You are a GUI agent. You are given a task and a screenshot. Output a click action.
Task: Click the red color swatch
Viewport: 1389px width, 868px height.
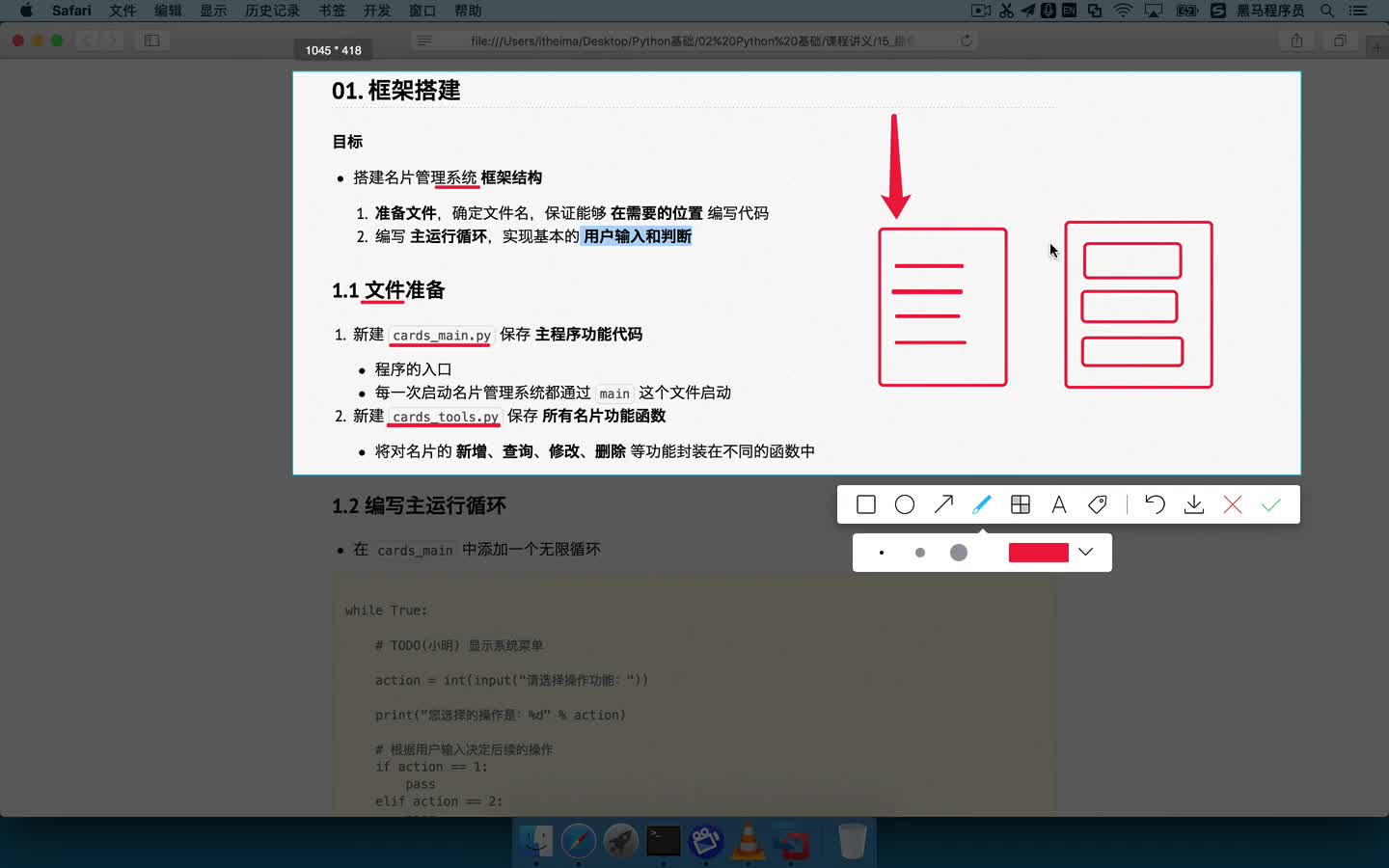point(1039,552)
